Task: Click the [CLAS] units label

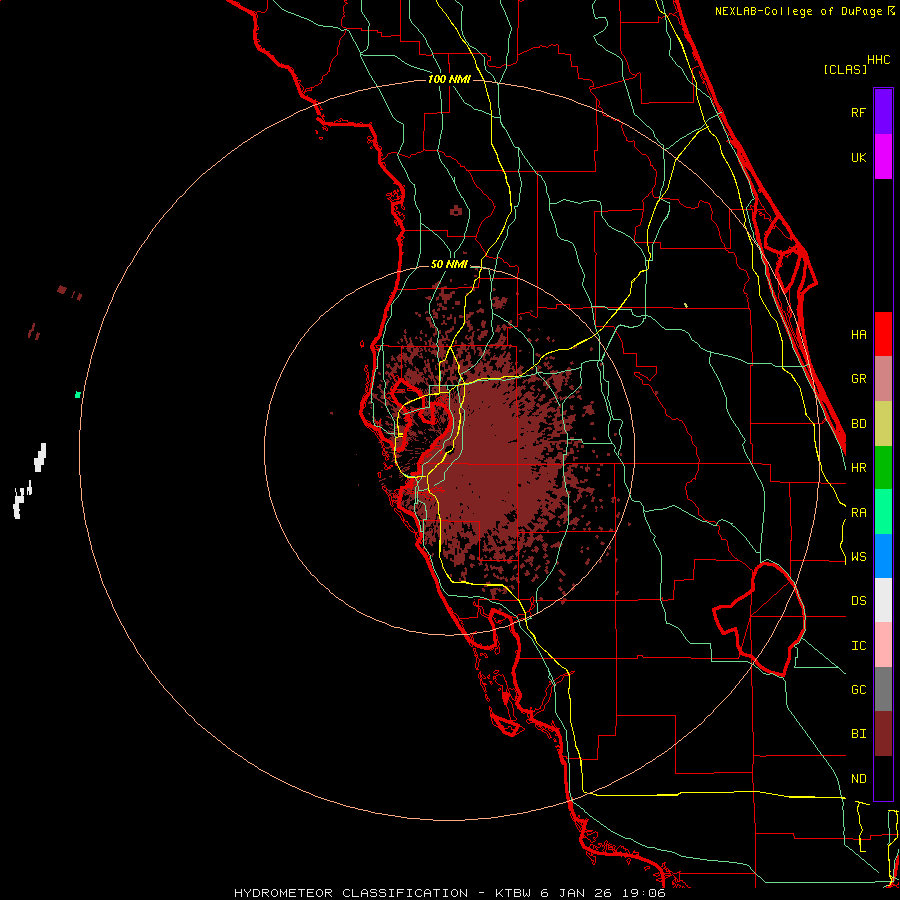Action: [845, 69]
